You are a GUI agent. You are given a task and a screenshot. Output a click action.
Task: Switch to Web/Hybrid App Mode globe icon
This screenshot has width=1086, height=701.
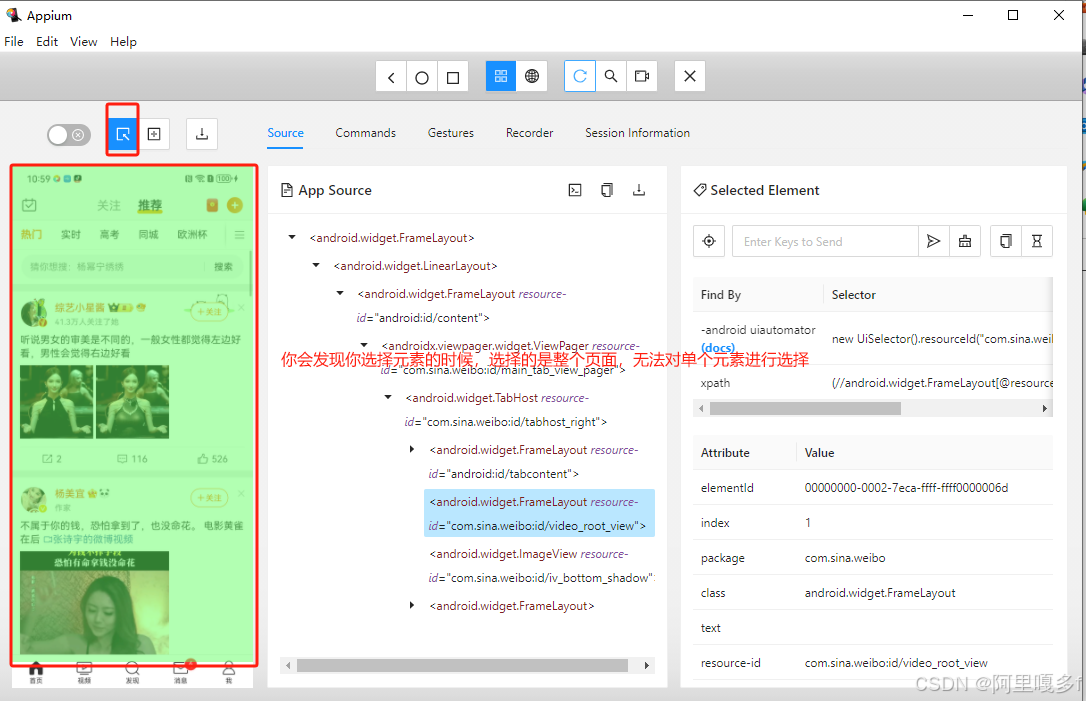(532, 76)
